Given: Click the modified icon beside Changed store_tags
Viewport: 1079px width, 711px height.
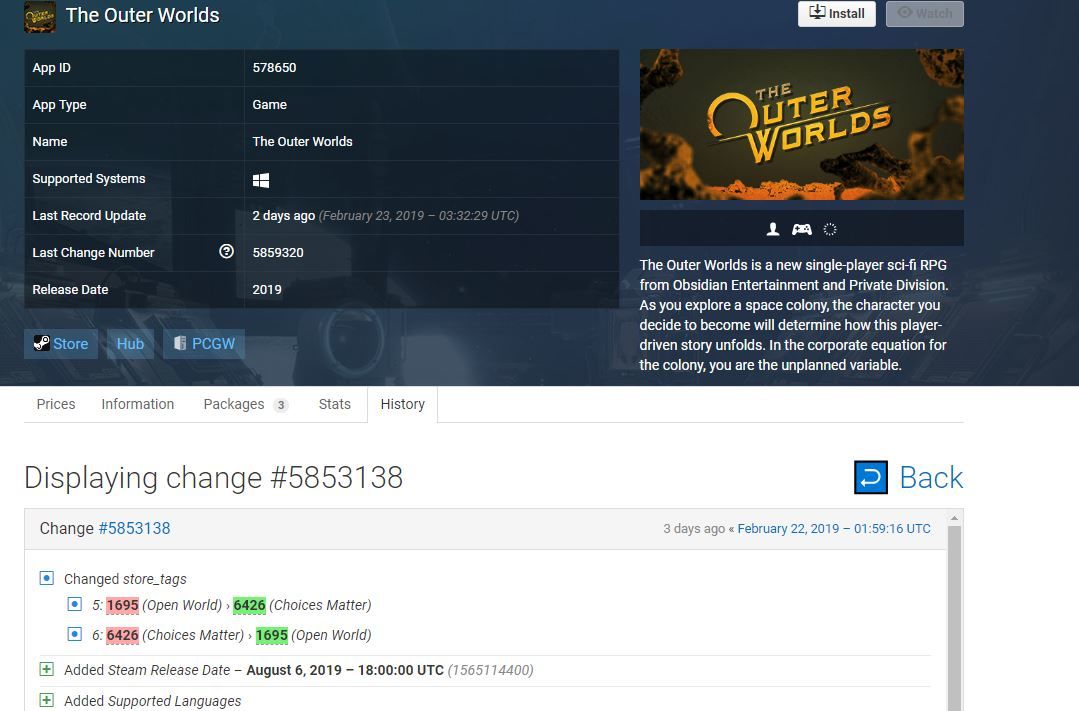Looking at the screenshot, I should tap(46, 577).
